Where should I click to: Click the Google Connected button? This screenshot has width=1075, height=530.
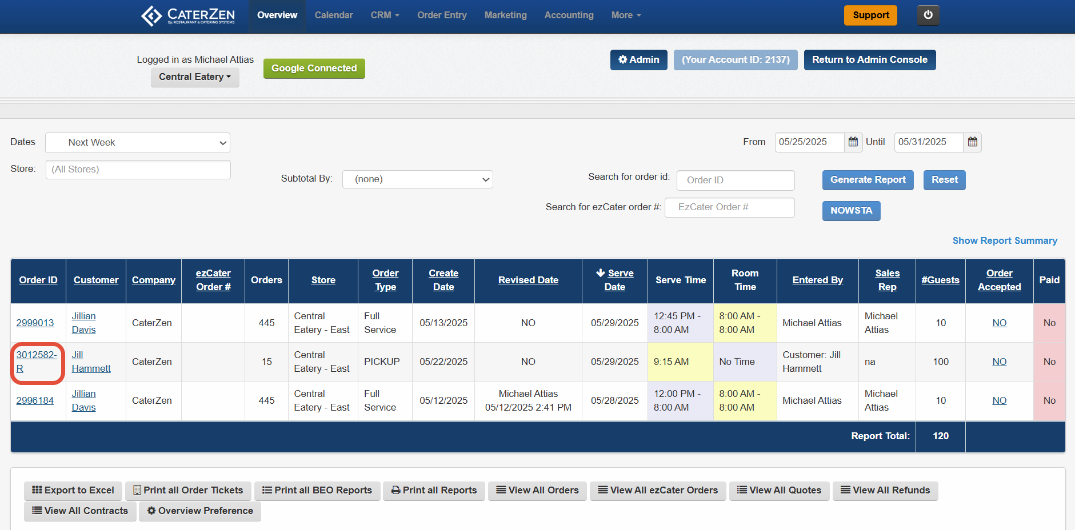point(314,69)
